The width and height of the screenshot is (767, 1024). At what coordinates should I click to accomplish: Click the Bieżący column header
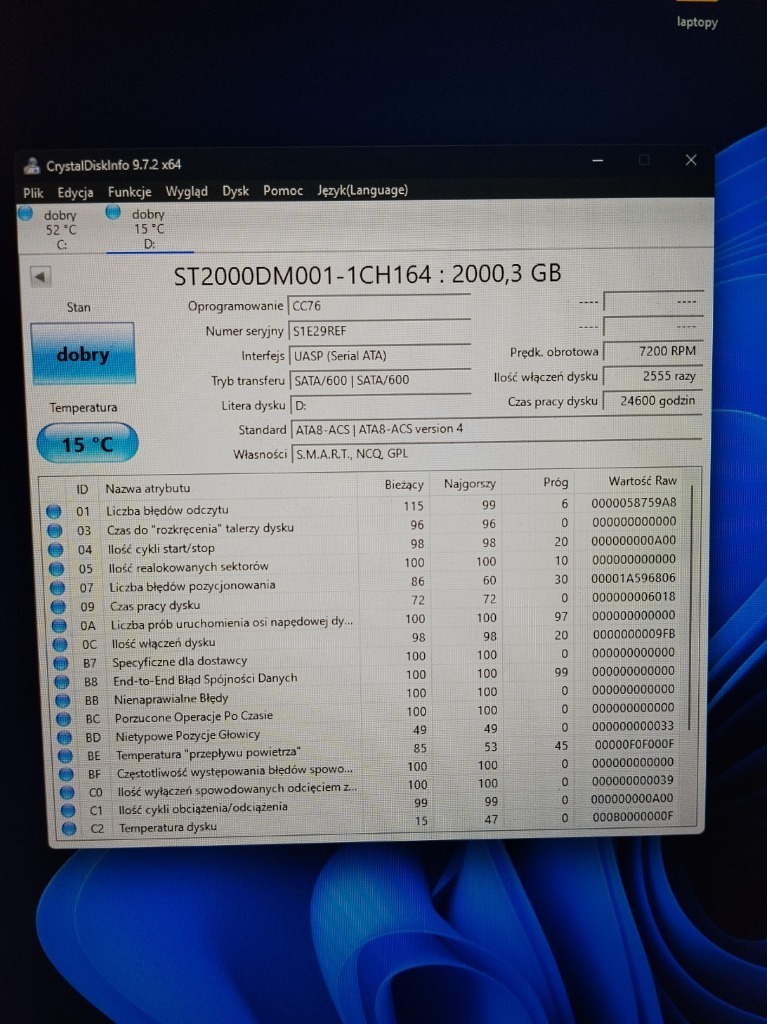click(404, 485)
